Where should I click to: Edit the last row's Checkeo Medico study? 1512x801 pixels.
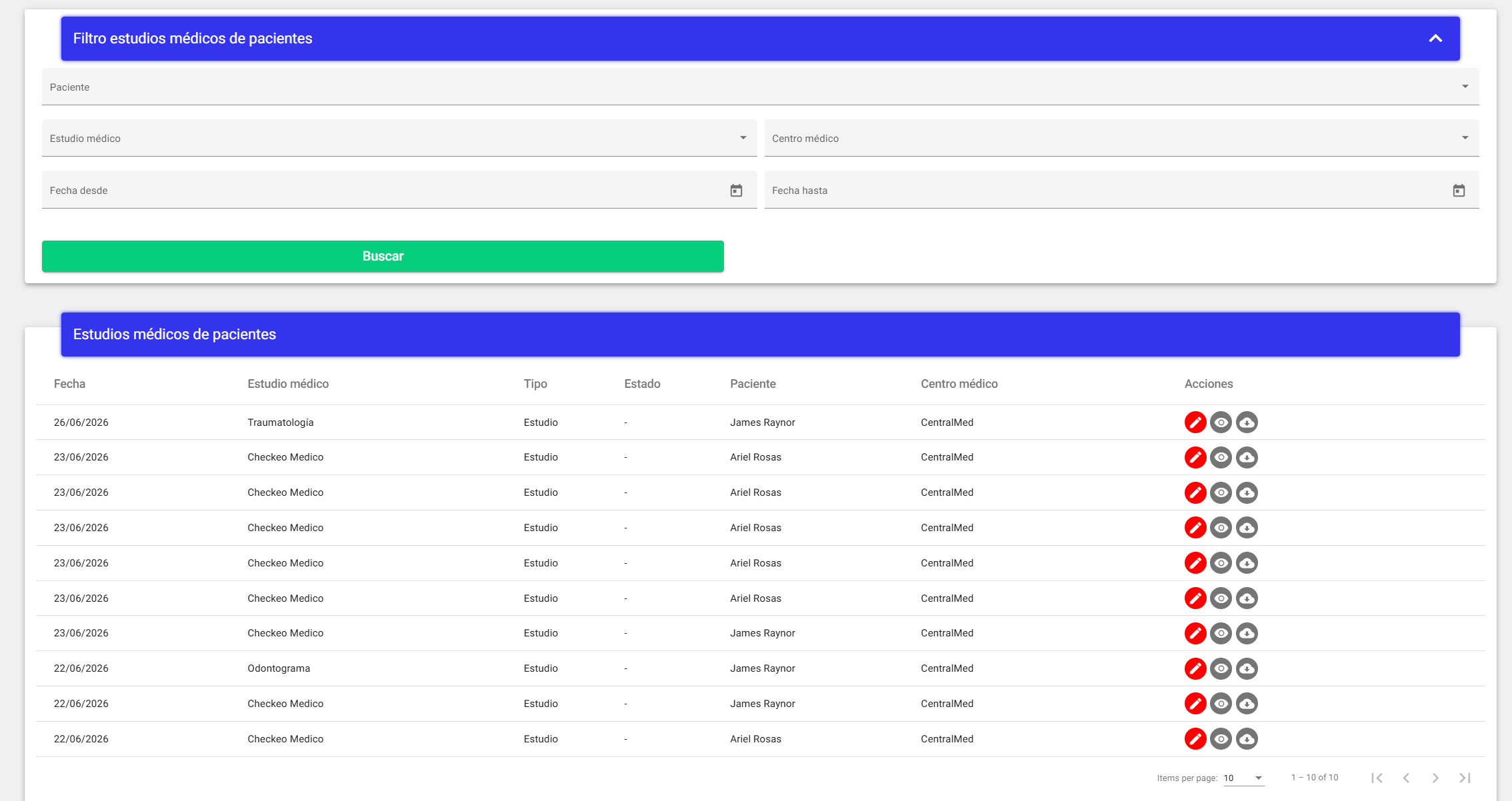tap(1195, 739)
